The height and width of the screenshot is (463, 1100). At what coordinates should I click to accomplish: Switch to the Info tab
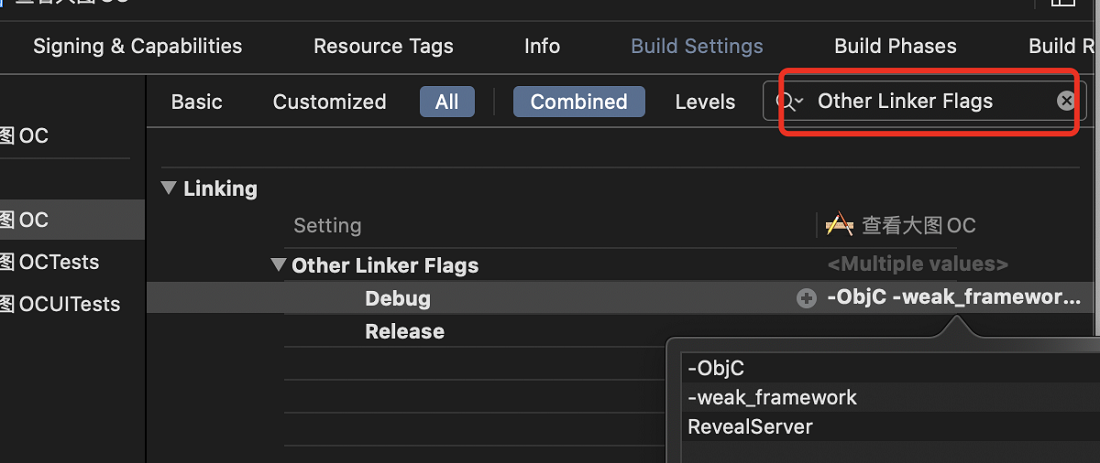(x=542, y=46)
